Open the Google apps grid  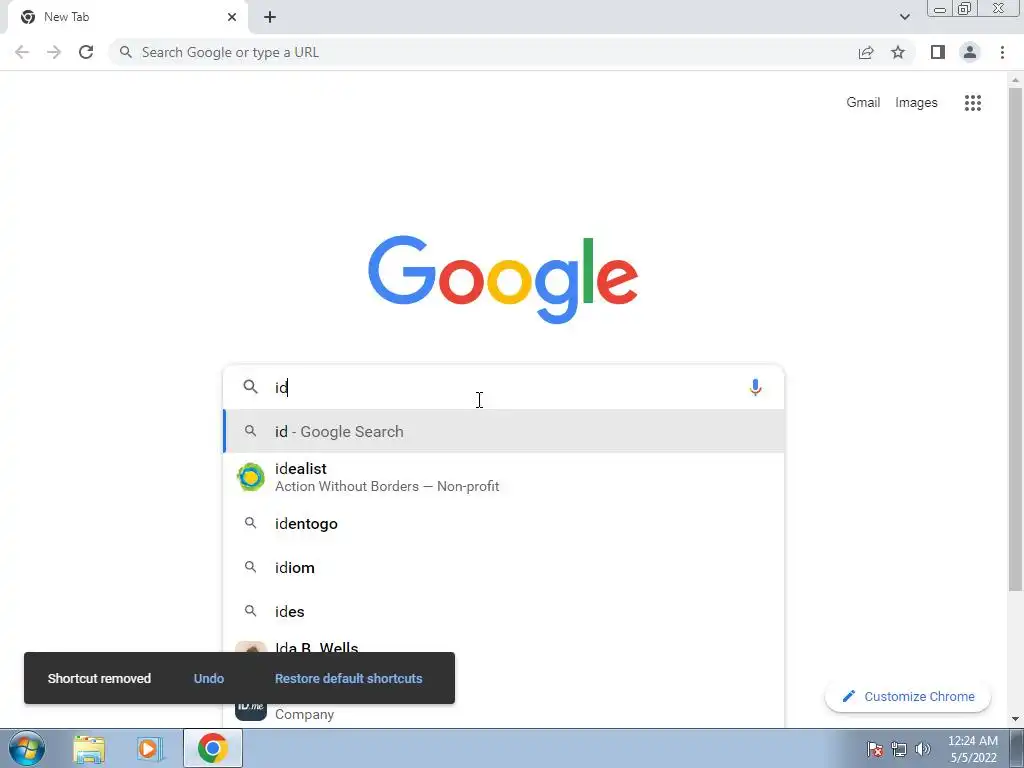pyautogui.click(x=972, y=103)
